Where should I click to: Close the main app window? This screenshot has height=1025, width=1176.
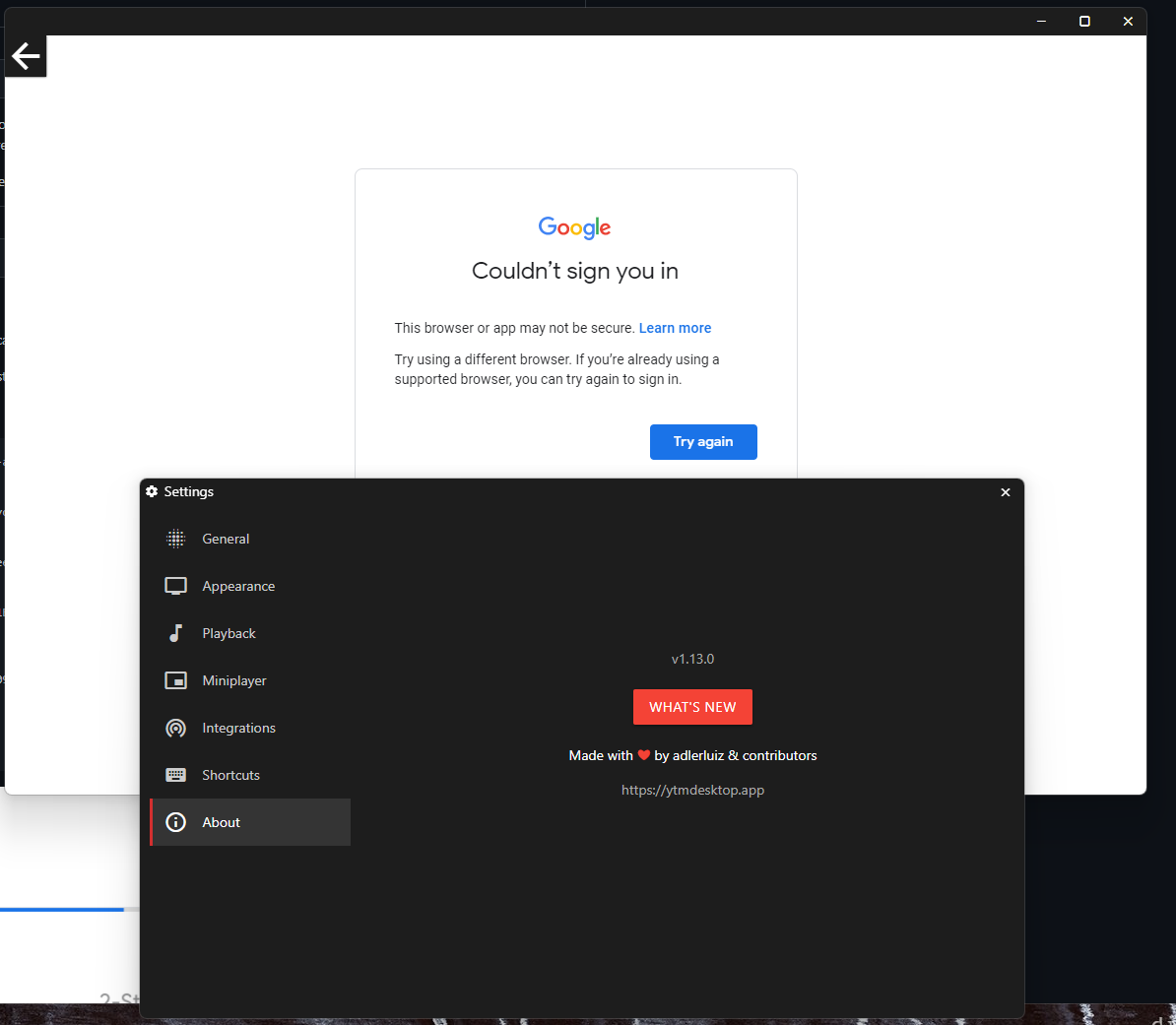(x=1128, y=21)
